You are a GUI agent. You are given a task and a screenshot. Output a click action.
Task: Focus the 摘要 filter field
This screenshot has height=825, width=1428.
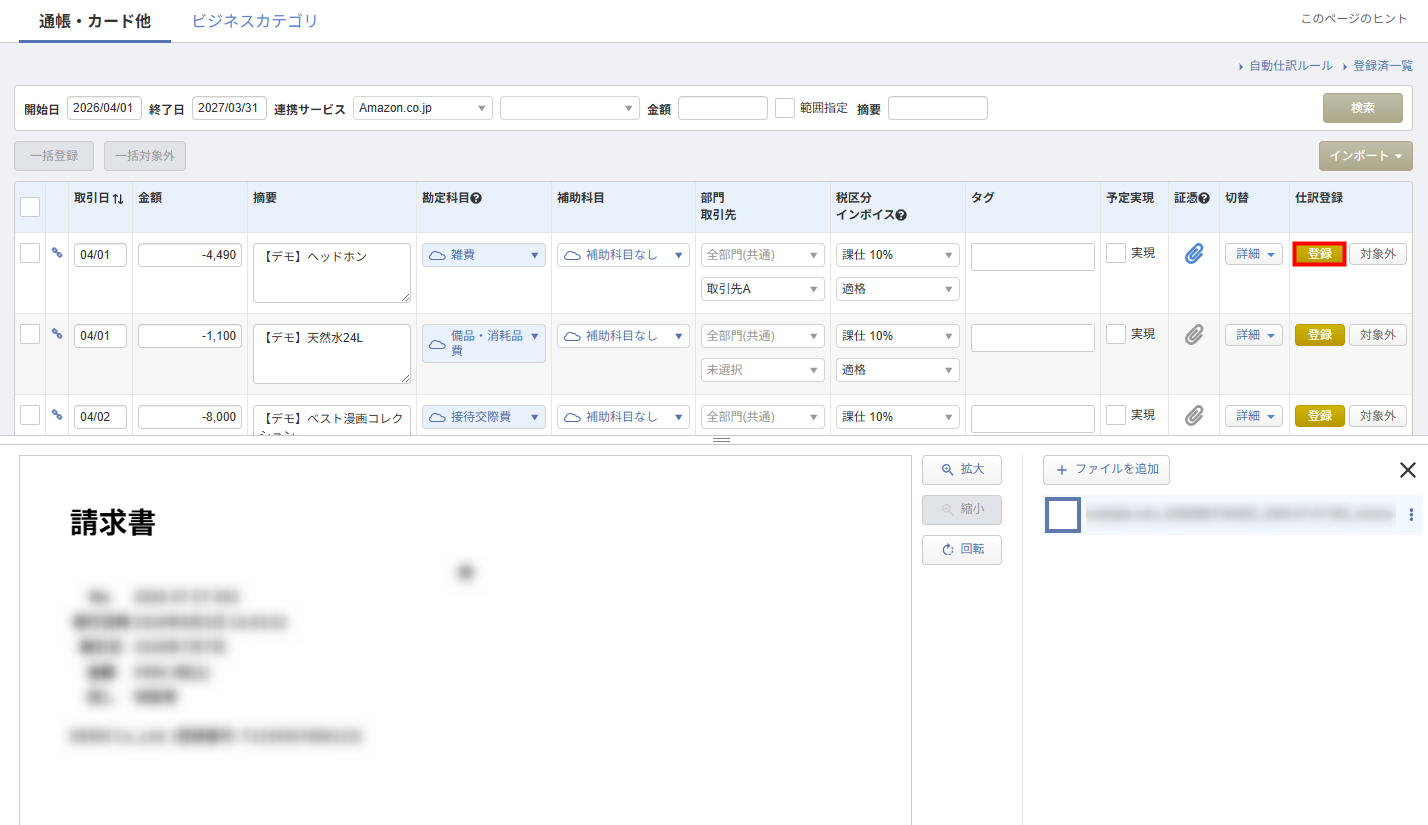tap(938, 108)
